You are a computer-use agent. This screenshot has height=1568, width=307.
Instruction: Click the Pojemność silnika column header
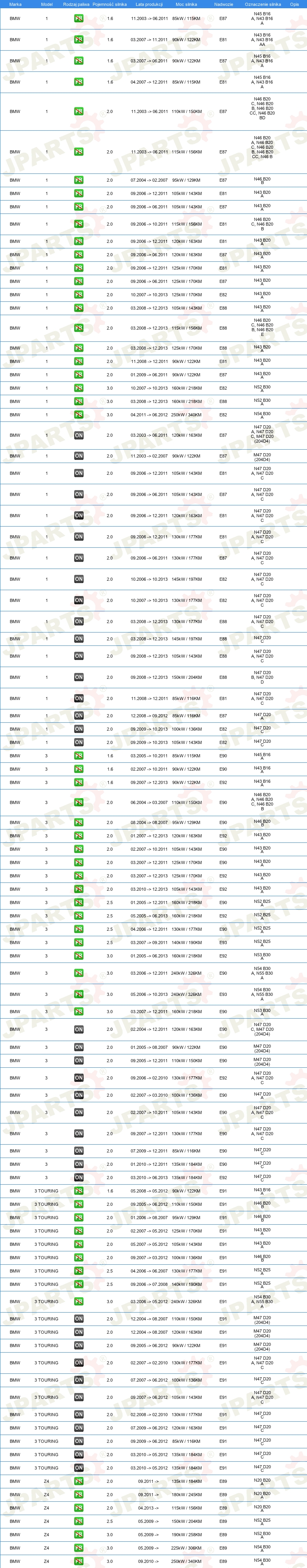click(x=110, y=4)
